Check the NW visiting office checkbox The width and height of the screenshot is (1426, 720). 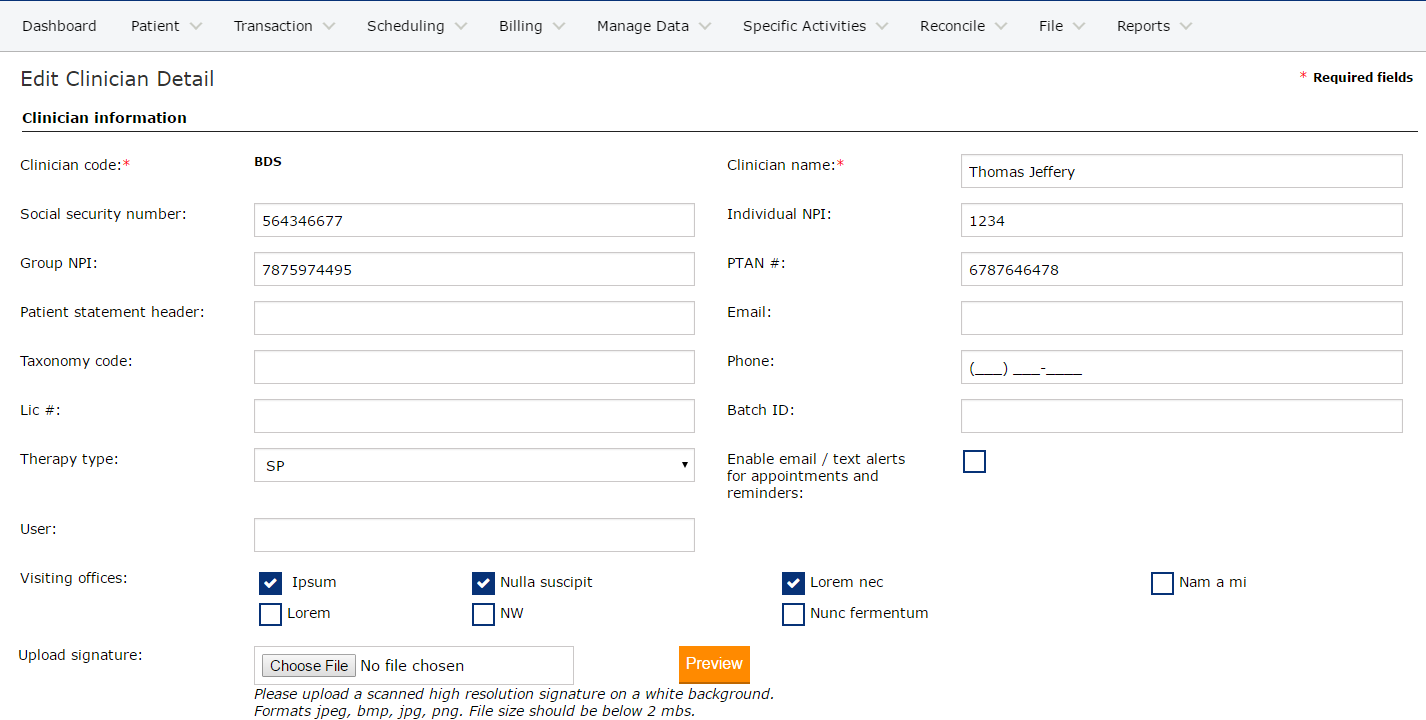click(x=483, y=614)
